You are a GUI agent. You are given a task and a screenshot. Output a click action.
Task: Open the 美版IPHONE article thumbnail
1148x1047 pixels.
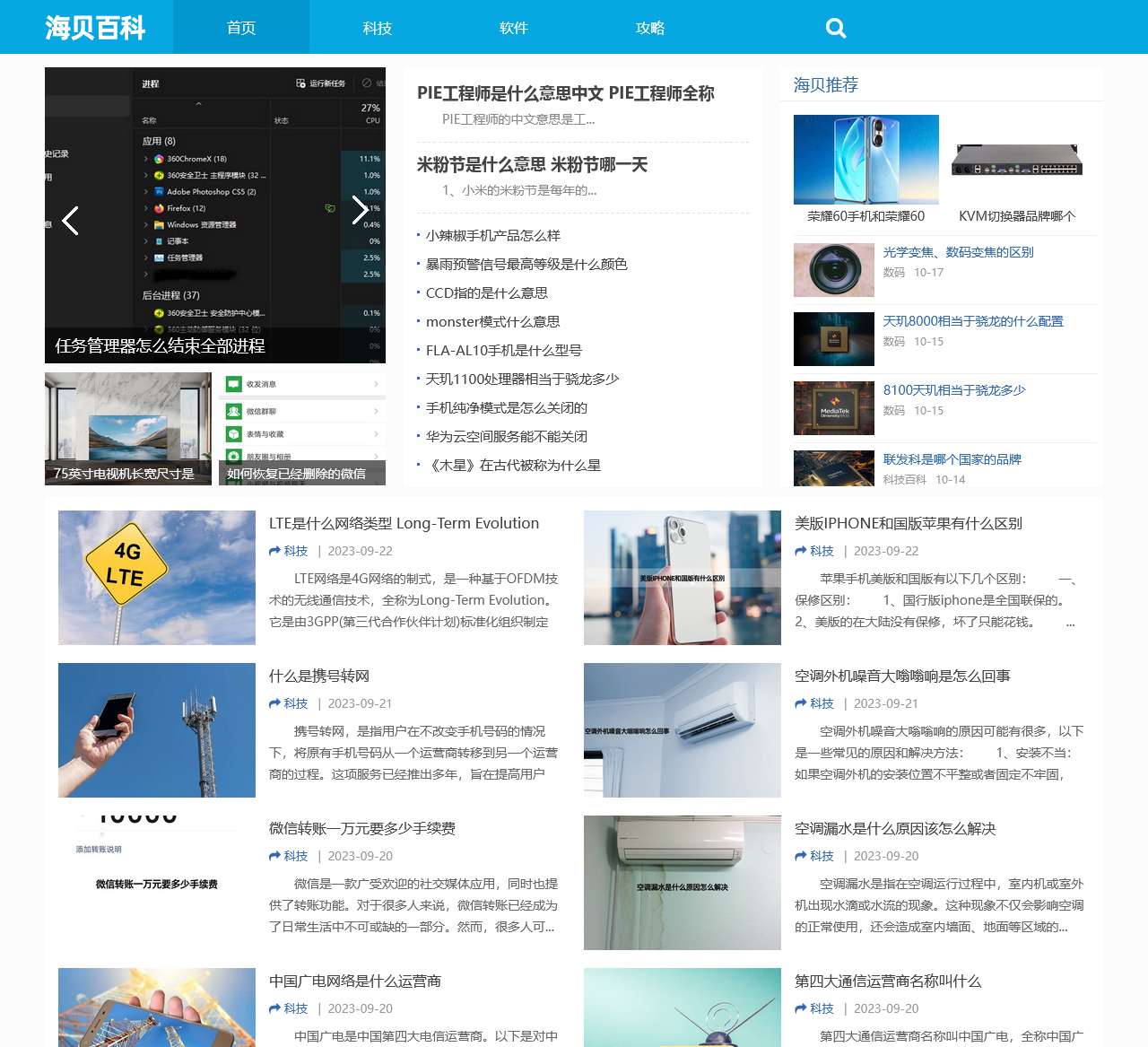[x=683, y=578]
